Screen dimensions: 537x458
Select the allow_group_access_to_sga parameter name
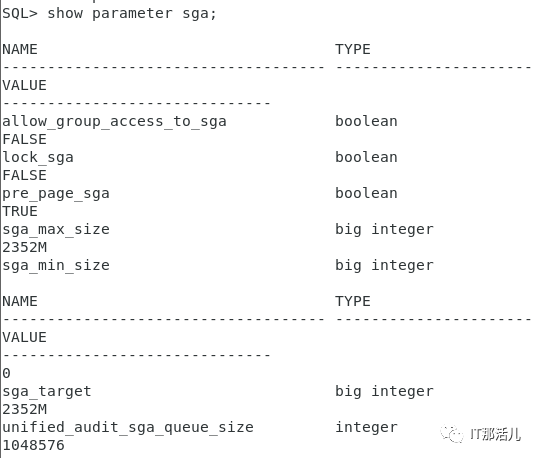point(114,122)
